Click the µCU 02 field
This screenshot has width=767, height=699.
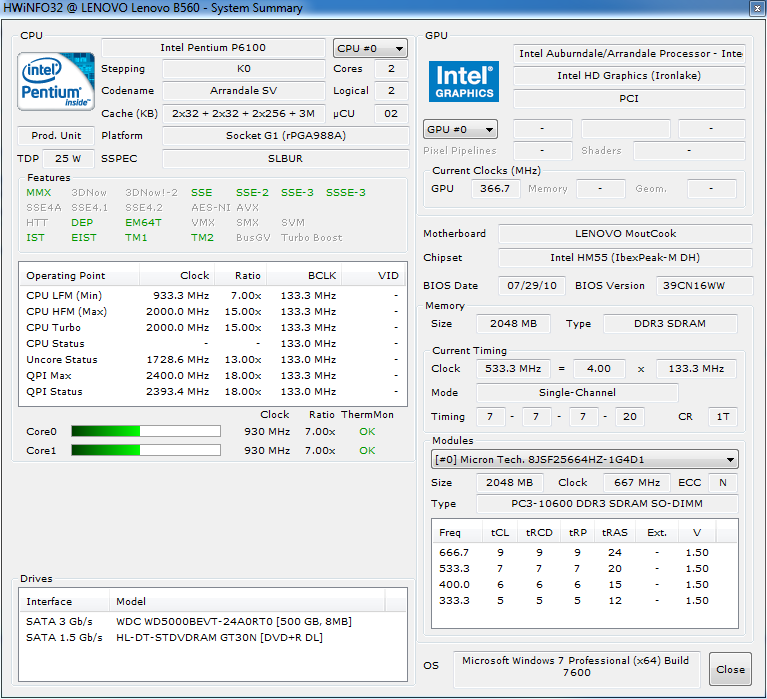pyautogui.click(x=391, y=113)
